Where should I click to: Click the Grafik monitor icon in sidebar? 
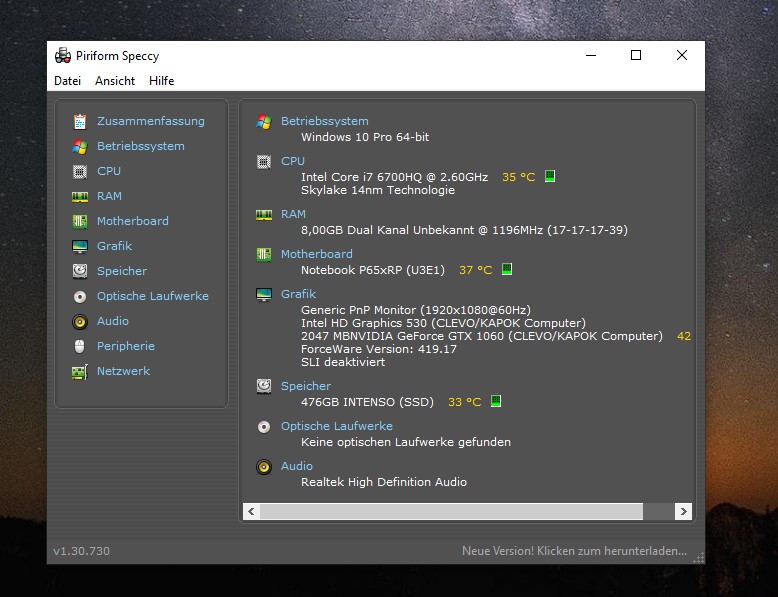[79, 246]
